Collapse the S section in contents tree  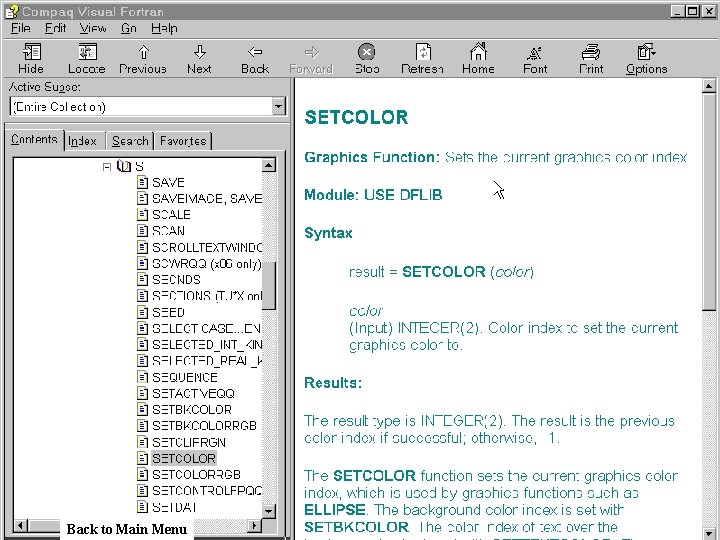pyautogui.click(x=107, y=167)
